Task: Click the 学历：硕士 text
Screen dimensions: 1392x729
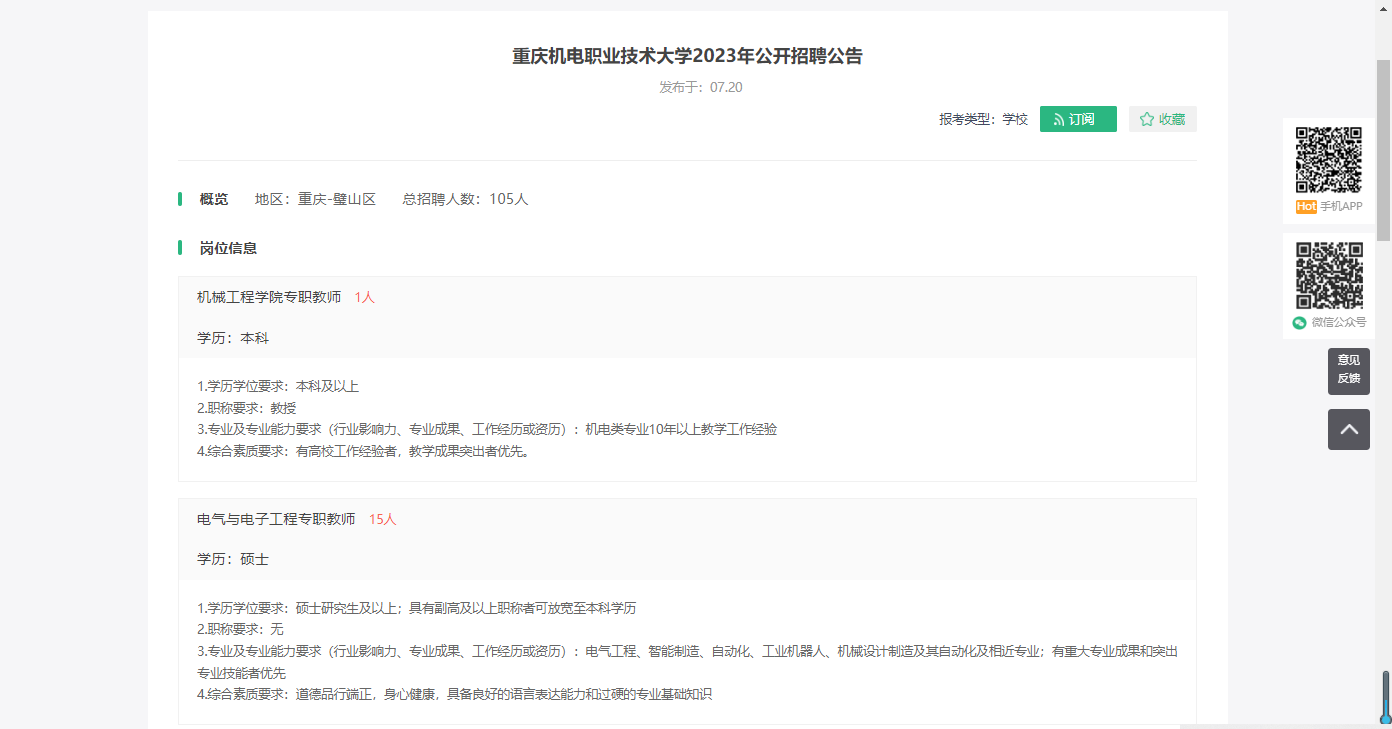Action: pyautogui.click(x=233, y=559)
